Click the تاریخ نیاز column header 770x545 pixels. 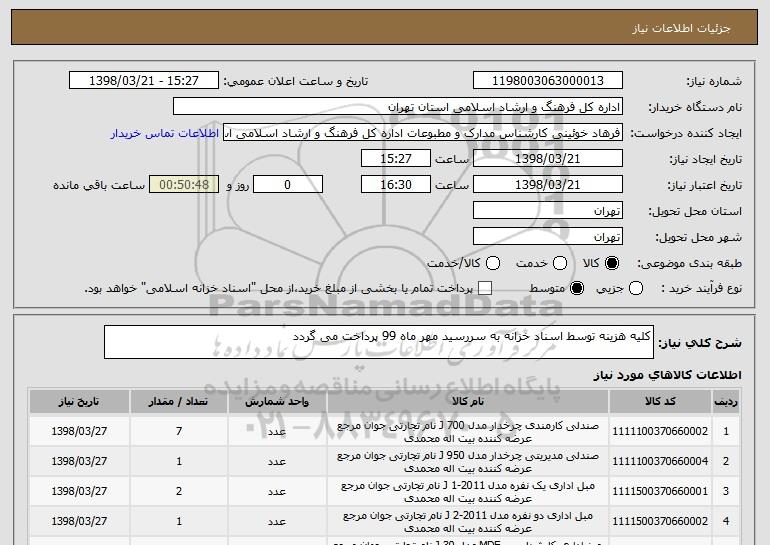(79, 402)
